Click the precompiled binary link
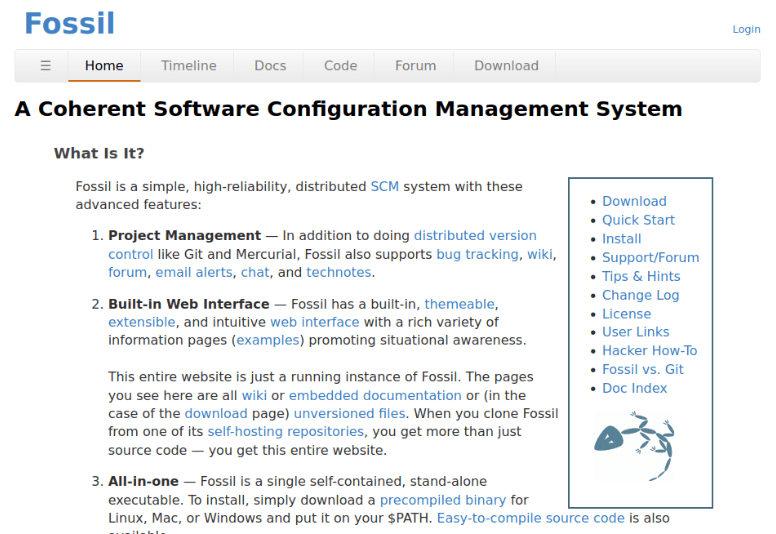776x534 pixels. point(443,500)
